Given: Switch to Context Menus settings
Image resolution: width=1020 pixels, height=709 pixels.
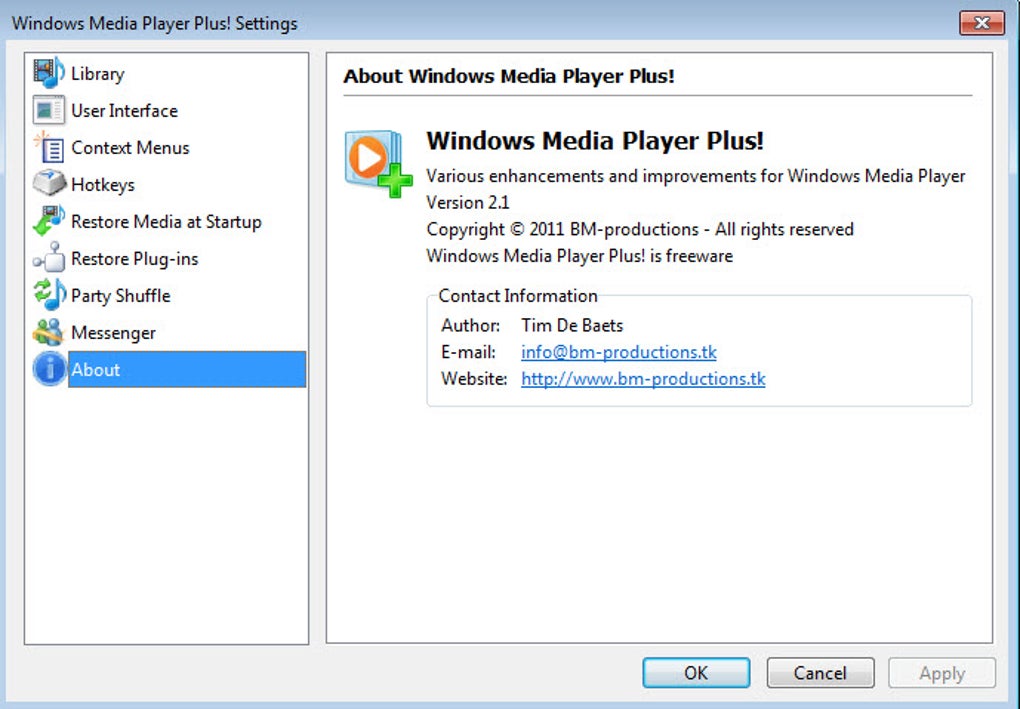Looking at the screenshot, I should (x=130, y=148).
